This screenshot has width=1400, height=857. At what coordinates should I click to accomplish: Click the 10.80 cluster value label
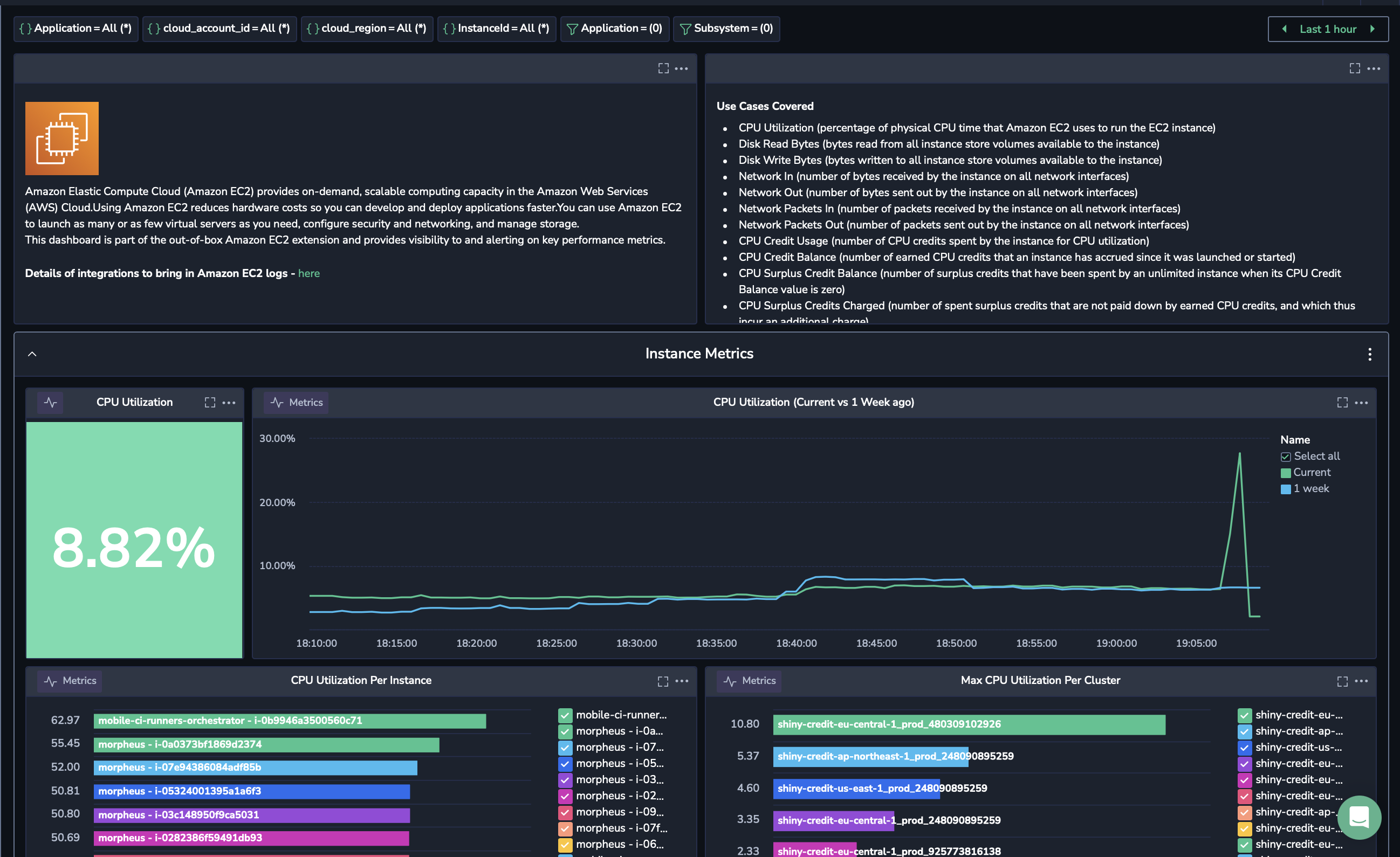745,724
